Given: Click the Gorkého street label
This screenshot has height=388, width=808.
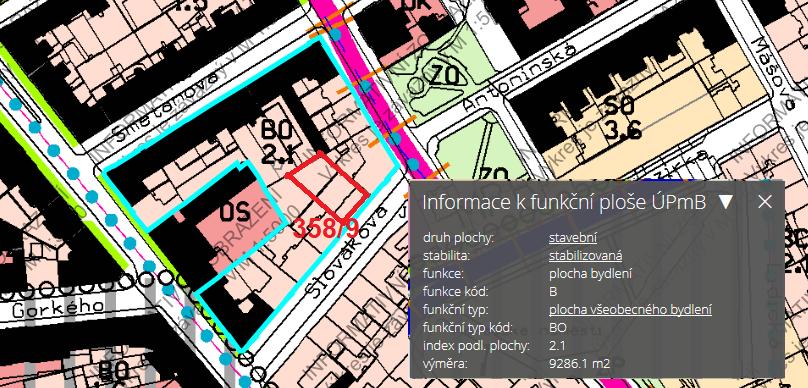Looking at the screenshot, I should [x=57, y=310].
